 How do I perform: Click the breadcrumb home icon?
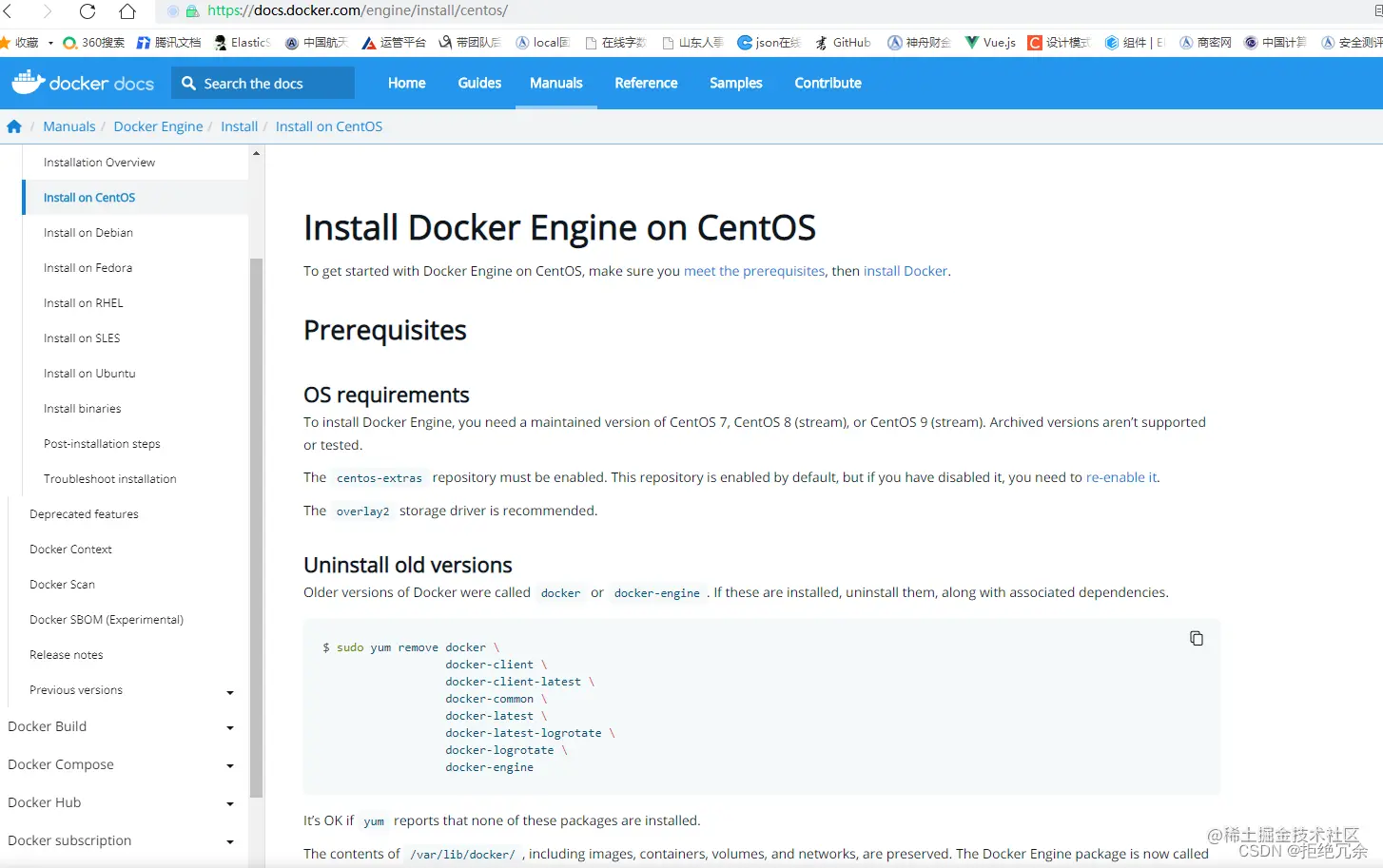[14, 126]
